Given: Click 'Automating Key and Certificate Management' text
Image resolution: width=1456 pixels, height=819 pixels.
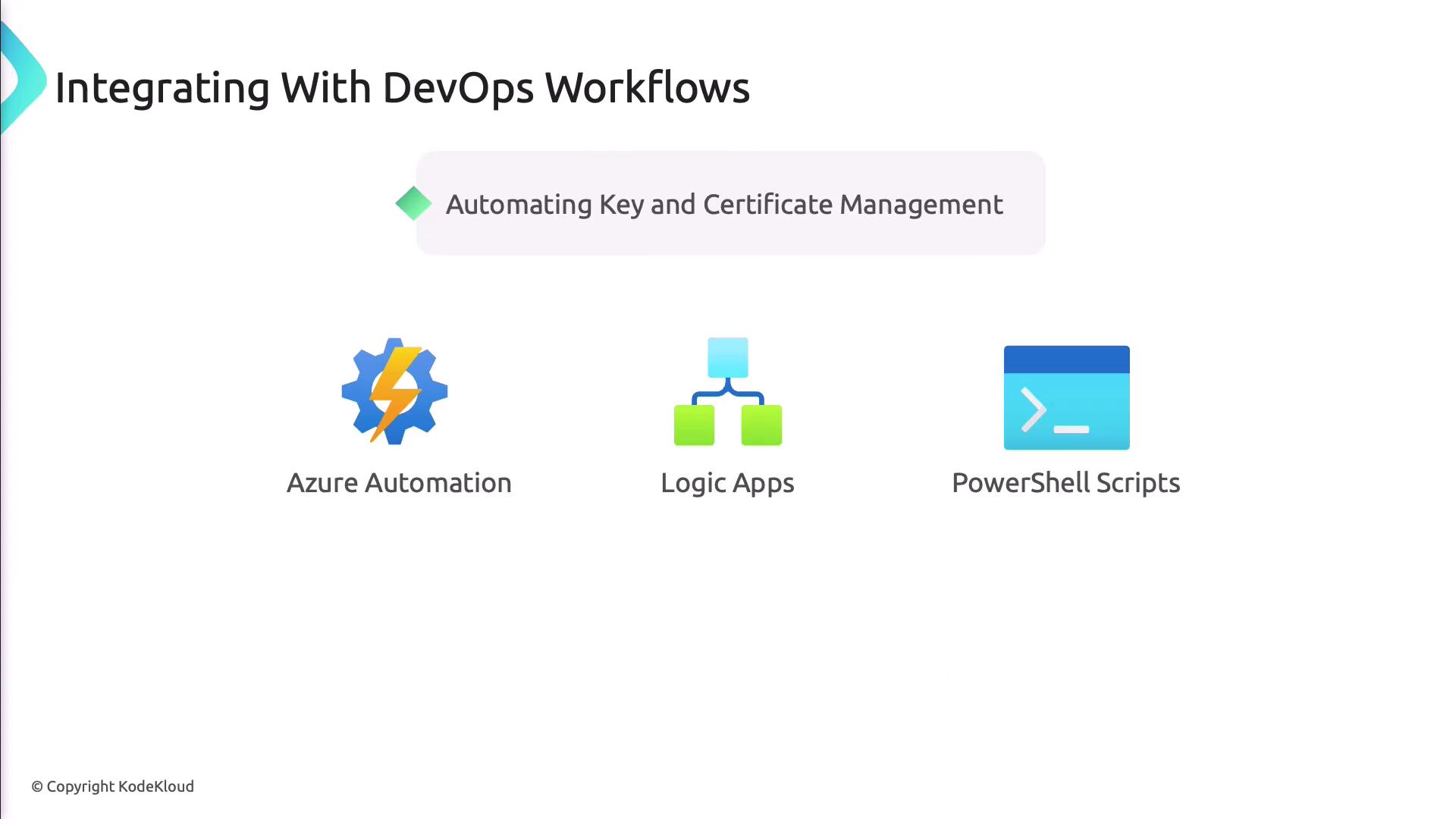Looking at the screenshot, I should coord(724,205).
